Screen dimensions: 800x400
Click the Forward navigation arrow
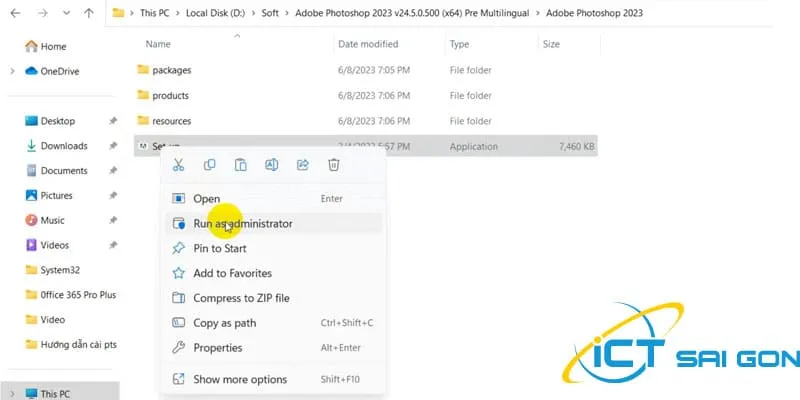pyautogui.click(x=42, y=13)
